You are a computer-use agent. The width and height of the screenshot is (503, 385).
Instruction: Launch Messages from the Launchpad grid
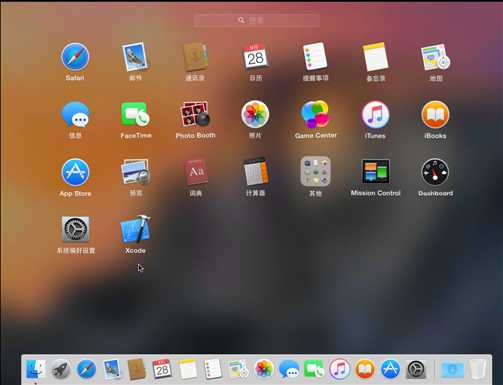(75, 114)
